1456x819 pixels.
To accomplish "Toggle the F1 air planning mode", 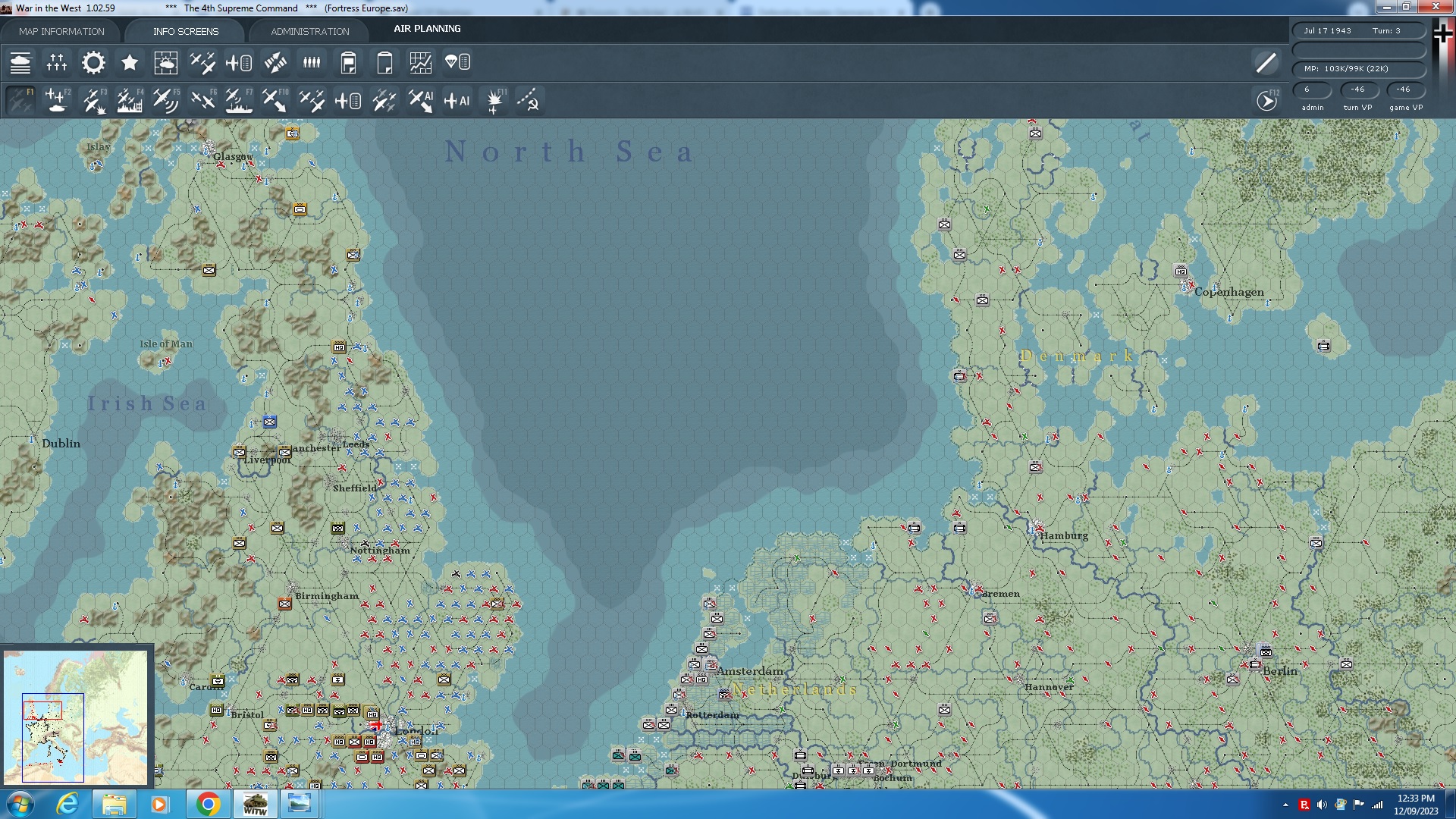I will click(x=20, y=100).
